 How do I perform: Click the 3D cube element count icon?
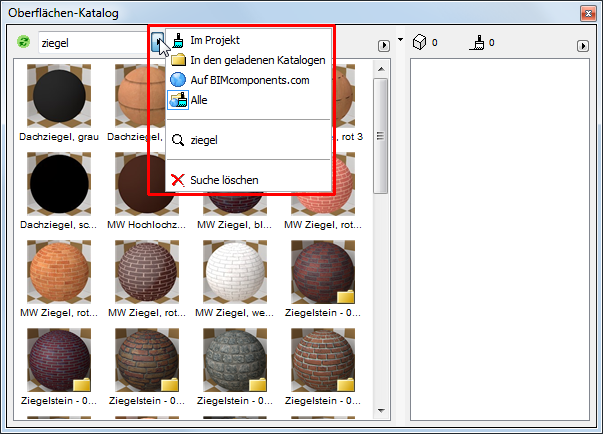(419, 42)
